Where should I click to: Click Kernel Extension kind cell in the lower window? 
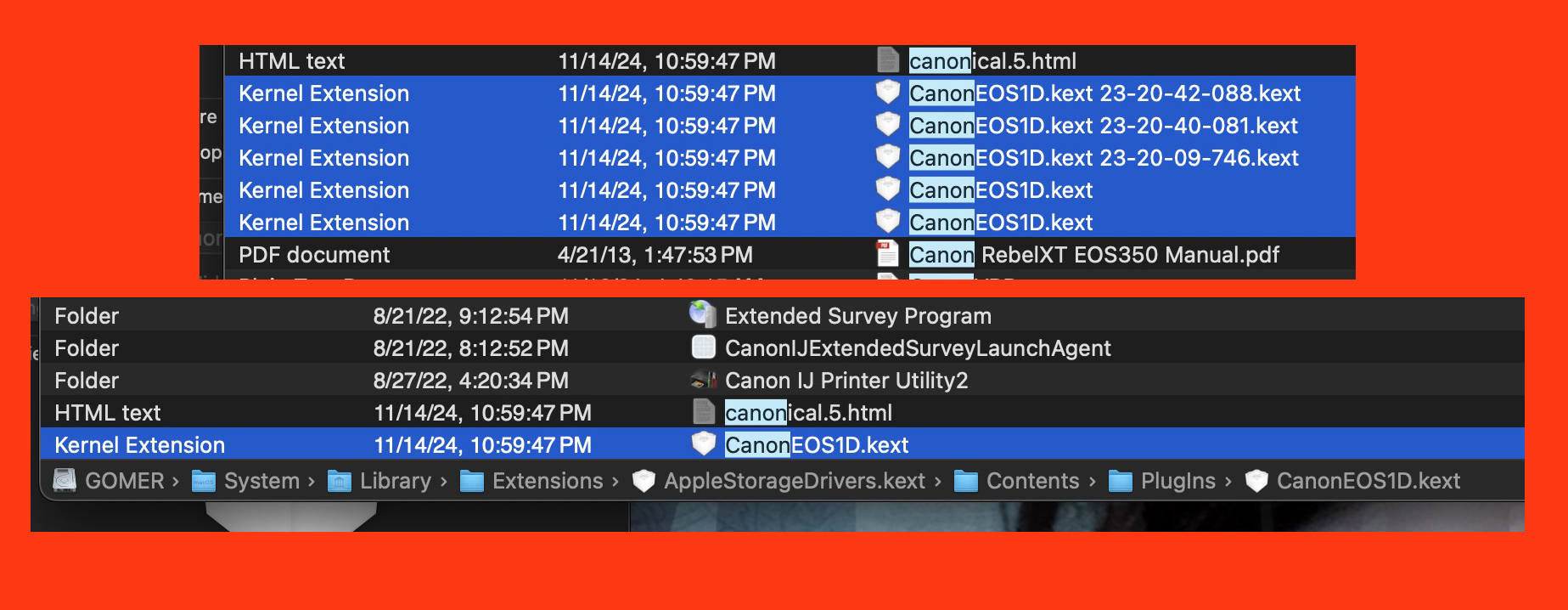pyautogui.click(x=140, y=445)
